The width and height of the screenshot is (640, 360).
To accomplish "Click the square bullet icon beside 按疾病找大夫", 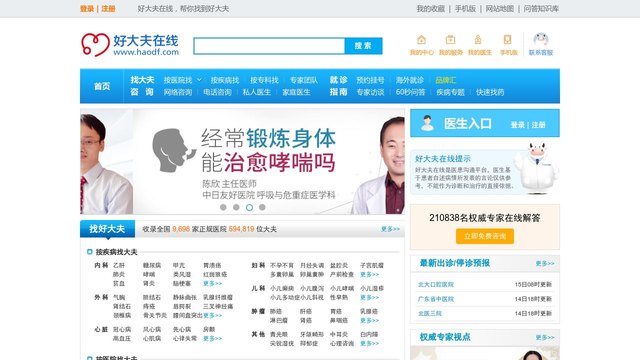I will 90,252.
